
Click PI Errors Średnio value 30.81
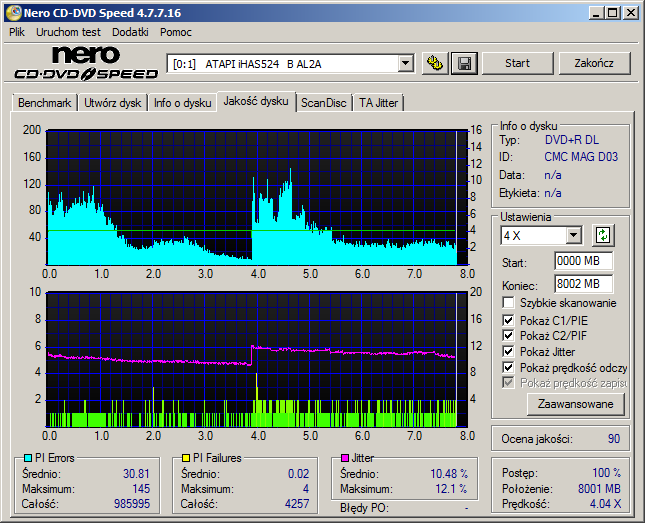point(136,474)
